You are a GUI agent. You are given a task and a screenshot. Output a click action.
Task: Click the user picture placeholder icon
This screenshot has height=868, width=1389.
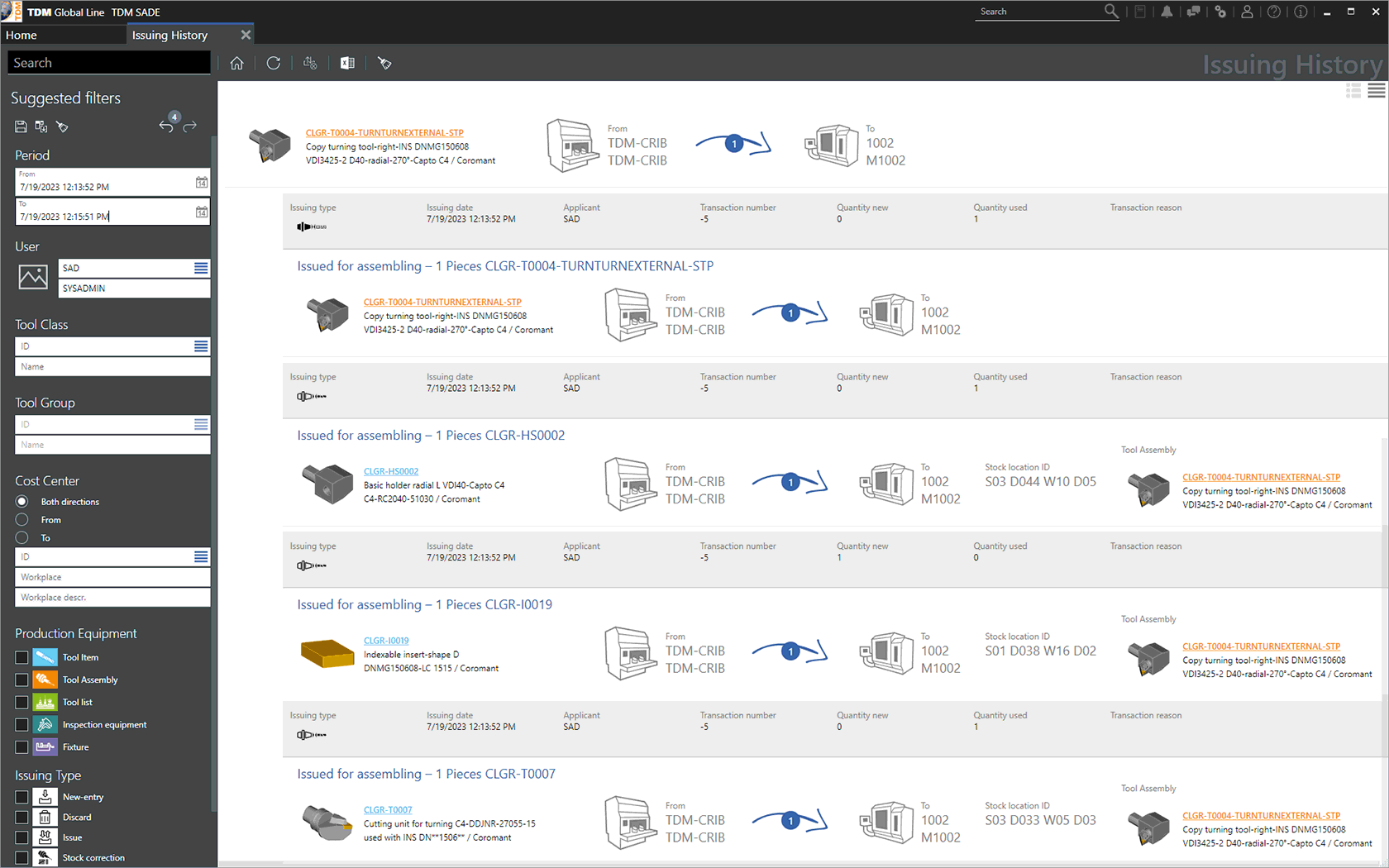tap(33, 277)
